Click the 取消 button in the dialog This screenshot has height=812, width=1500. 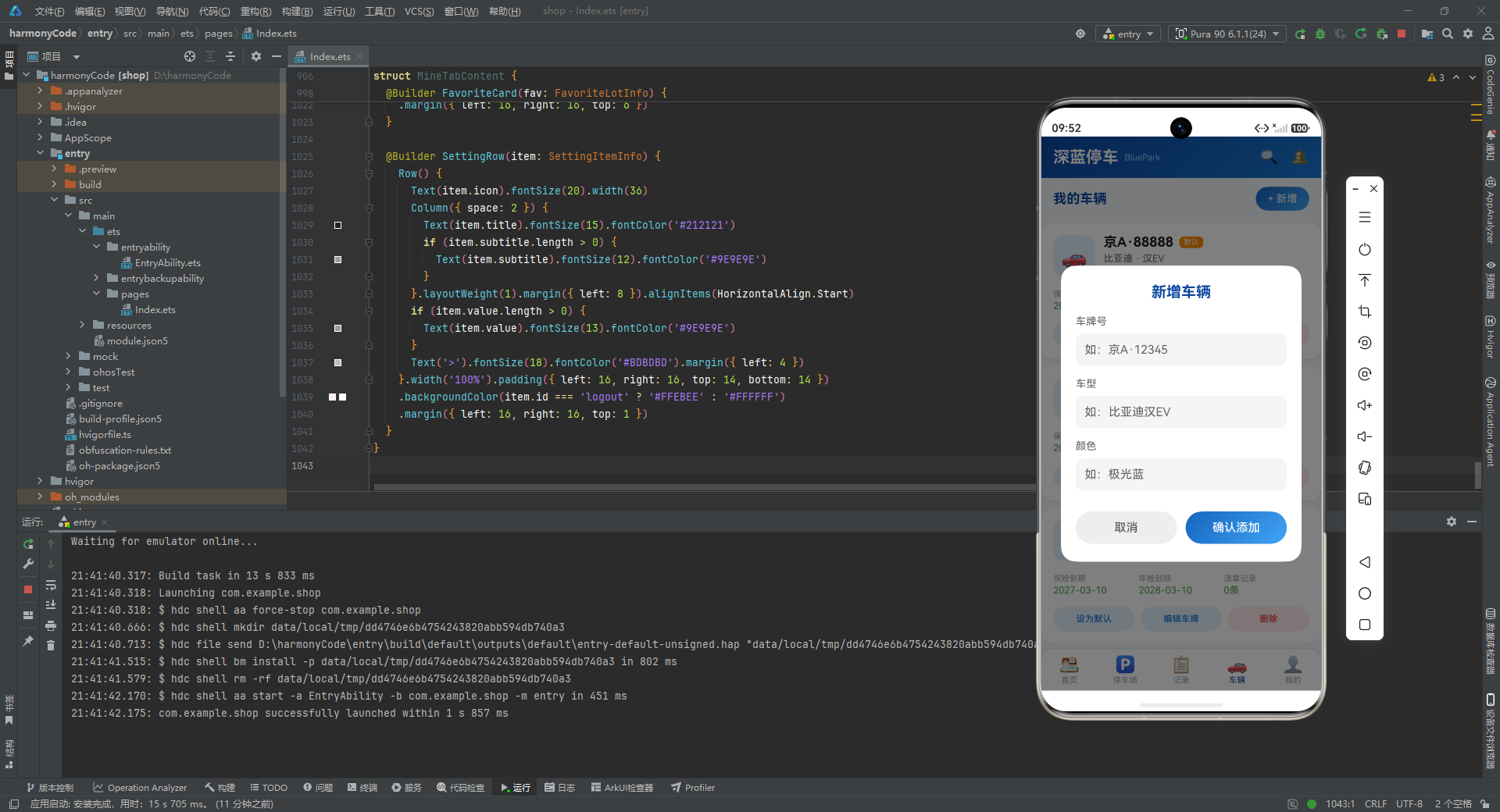[1126, 528]
